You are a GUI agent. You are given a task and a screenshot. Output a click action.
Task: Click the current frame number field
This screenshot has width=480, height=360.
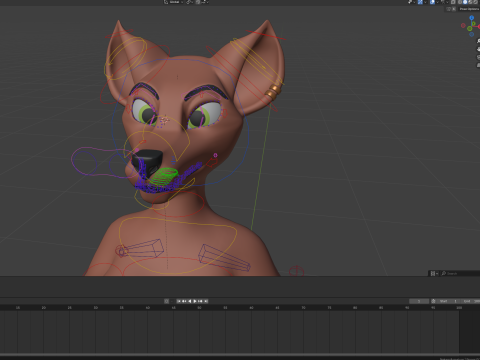coord(419,301)
